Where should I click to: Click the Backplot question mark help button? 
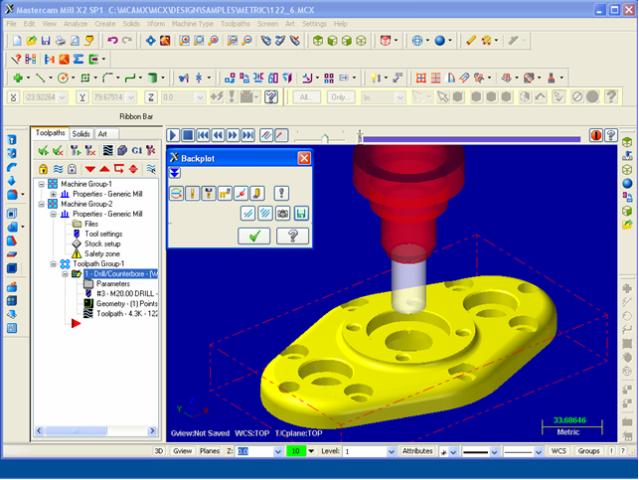pyautogui.click(x=292, y=236)
